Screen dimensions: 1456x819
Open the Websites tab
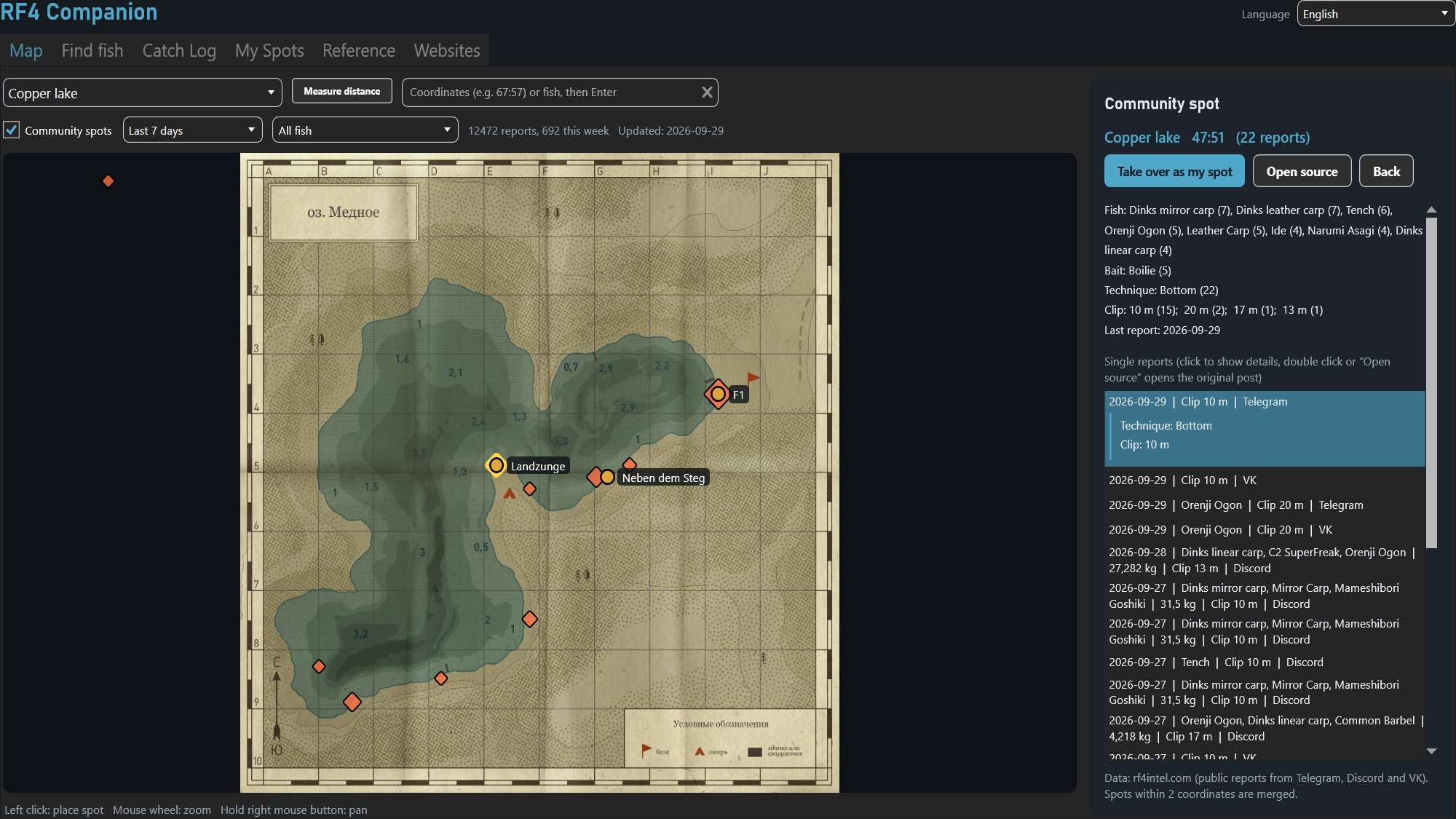tap(447, 50)
